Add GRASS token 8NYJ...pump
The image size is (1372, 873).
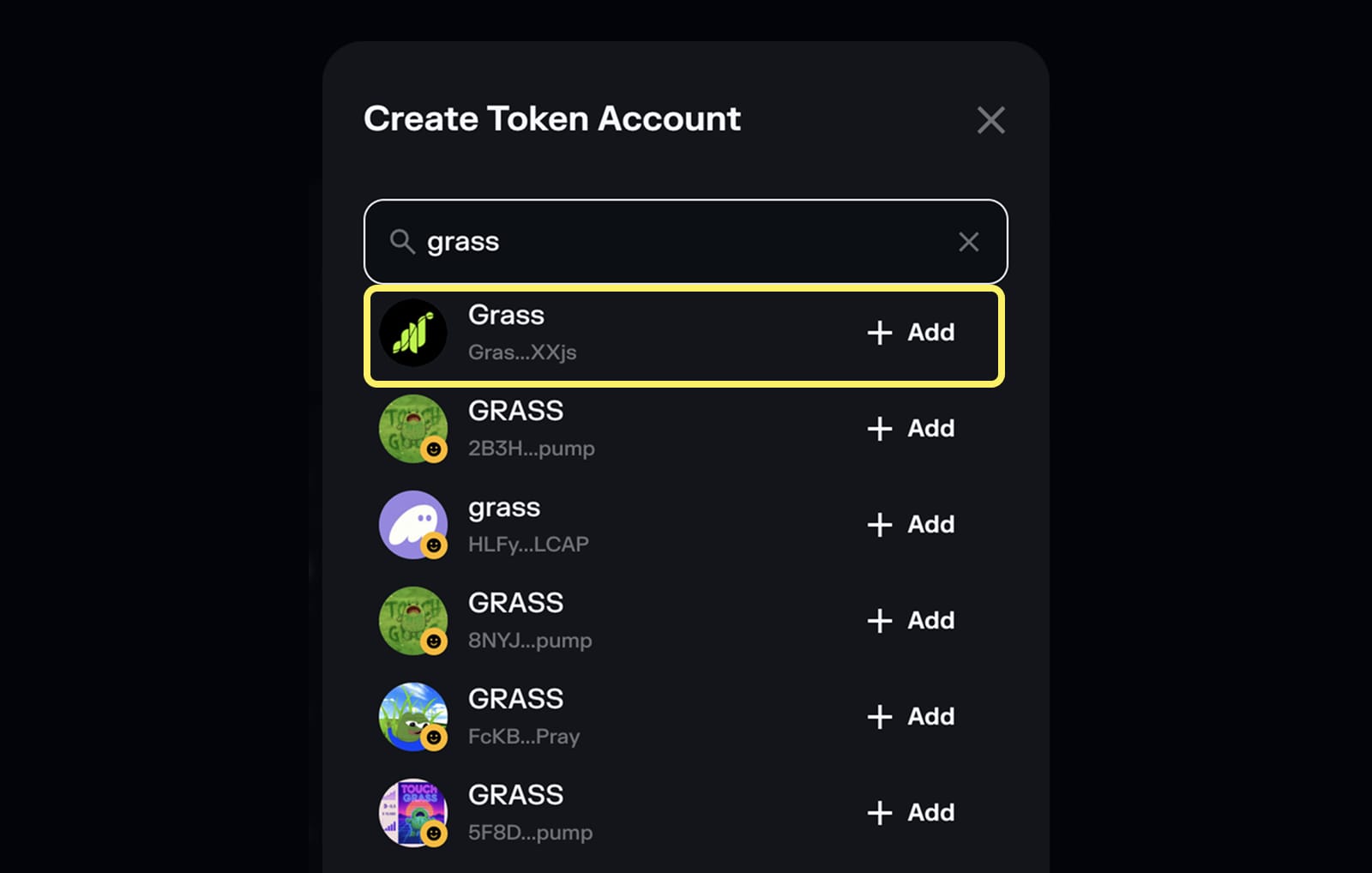[912, 621]
